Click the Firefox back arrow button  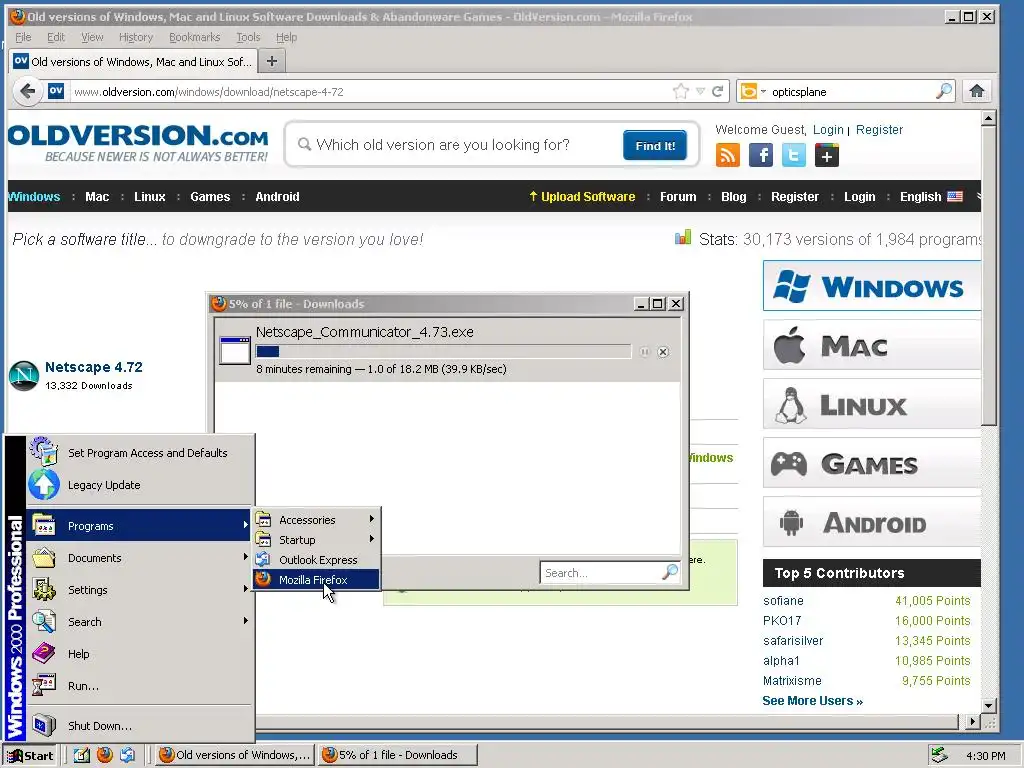pos(27,91)
